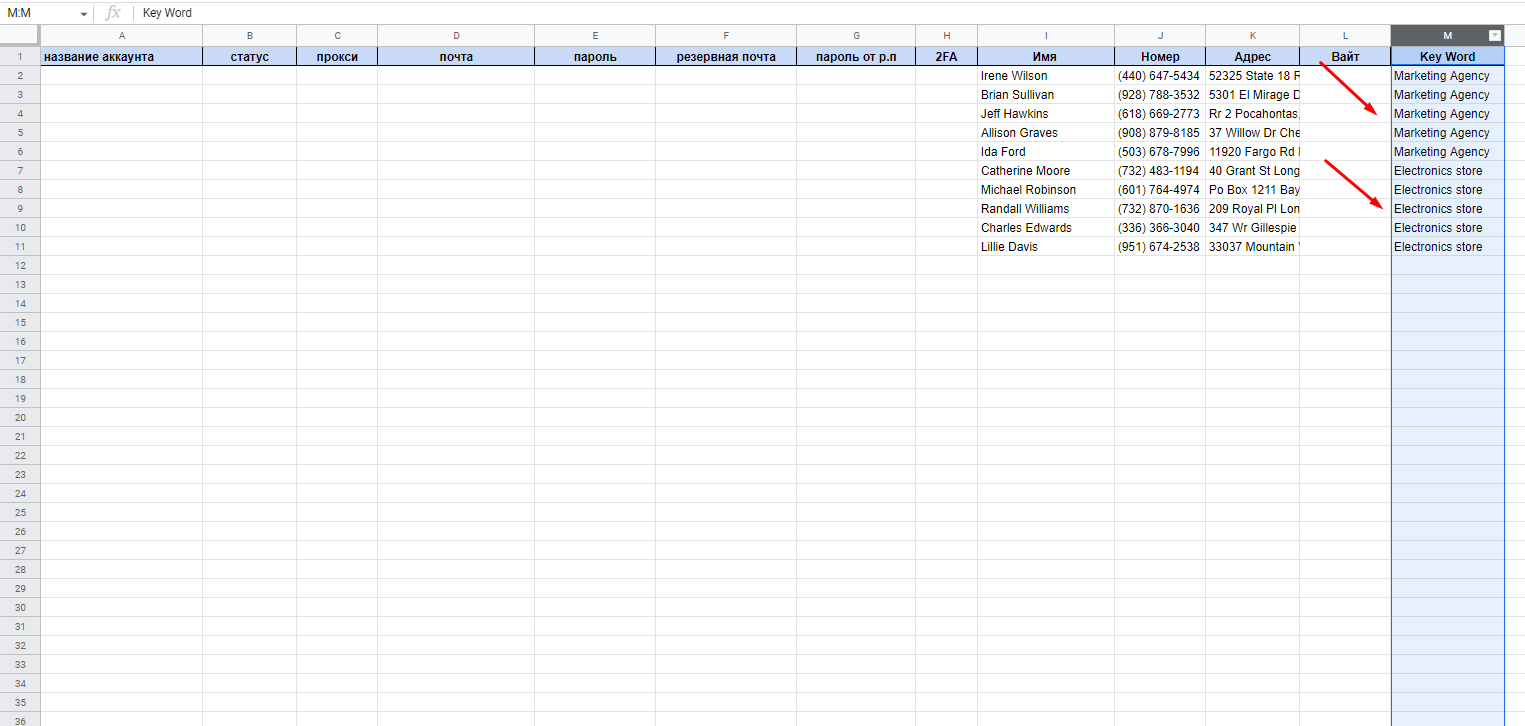
Task: Click phone number (503) 678-7996
Action: pyautogui.click(x=1160, y=152)
